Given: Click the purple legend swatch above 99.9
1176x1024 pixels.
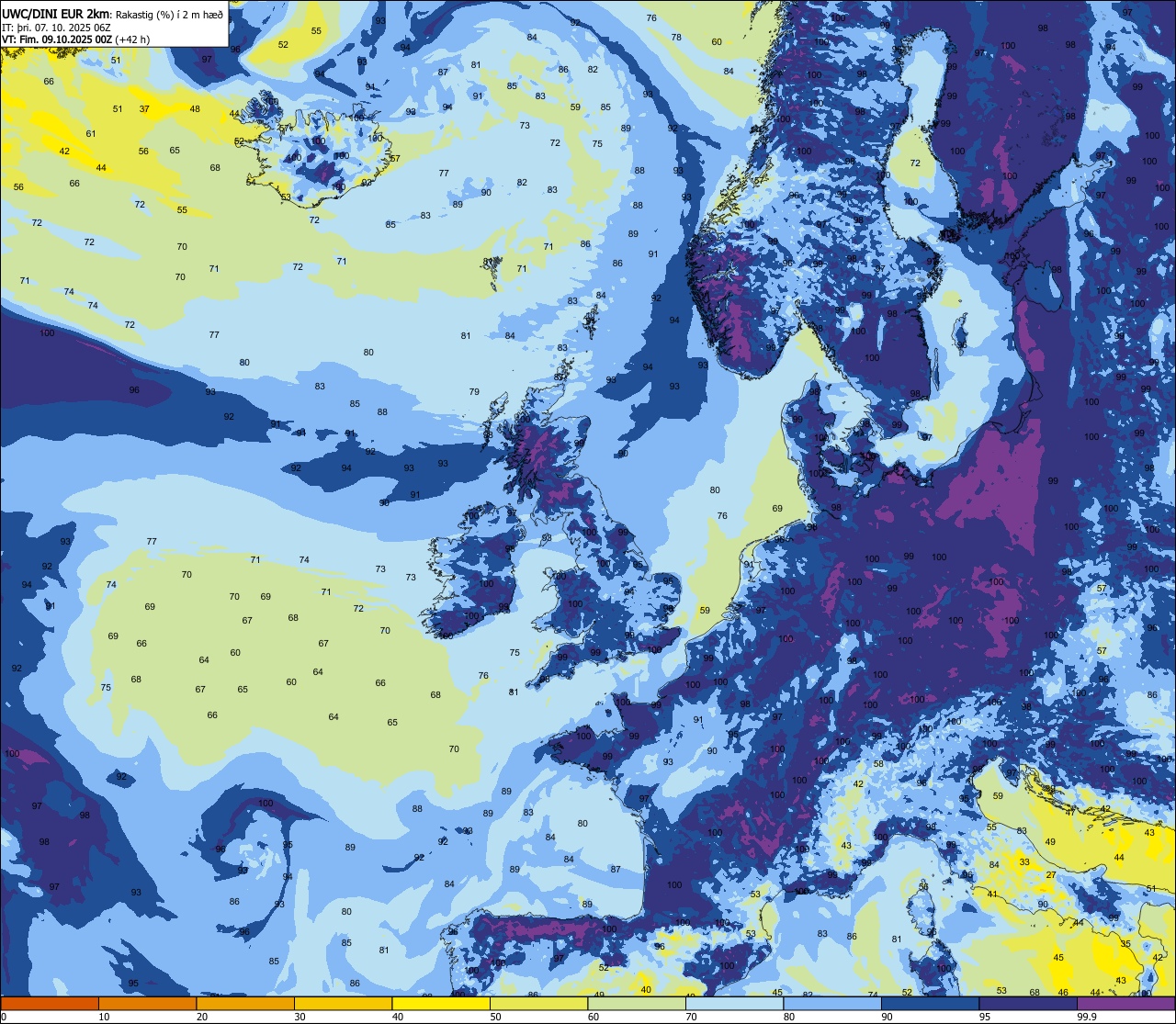Looking at the screenshot, I should click(x=1125, y=1003).
